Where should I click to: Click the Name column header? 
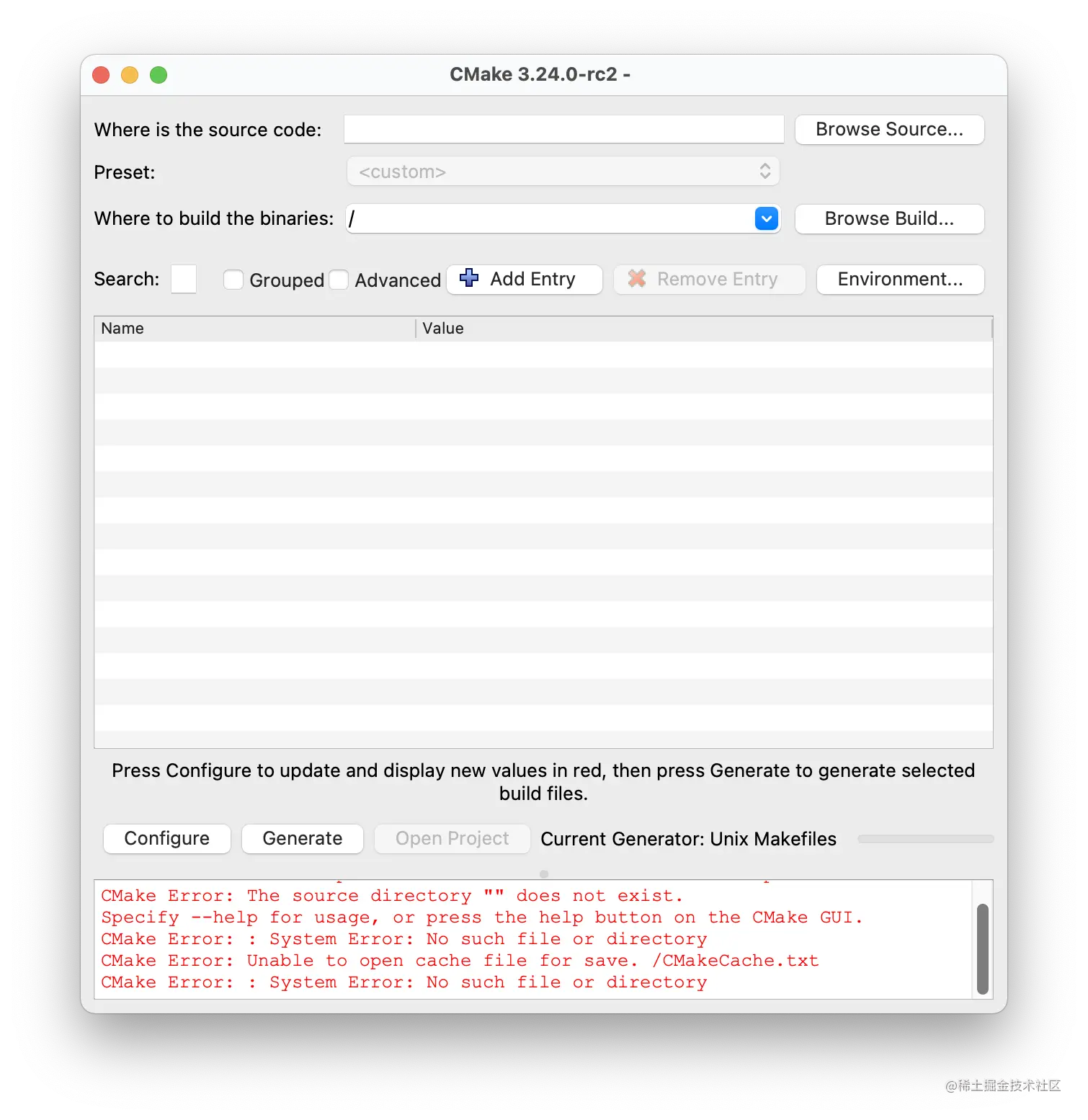click(x=254, y=329)
